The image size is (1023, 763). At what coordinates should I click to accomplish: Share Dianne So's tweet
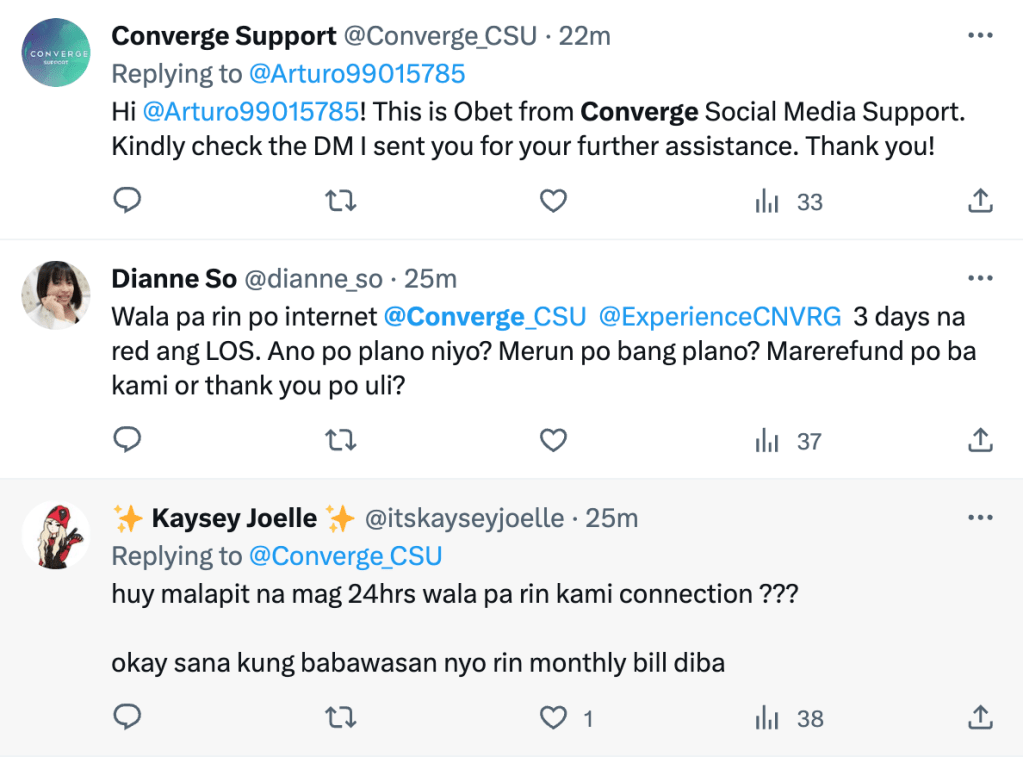pyautogui.click(x=980, y=440)
